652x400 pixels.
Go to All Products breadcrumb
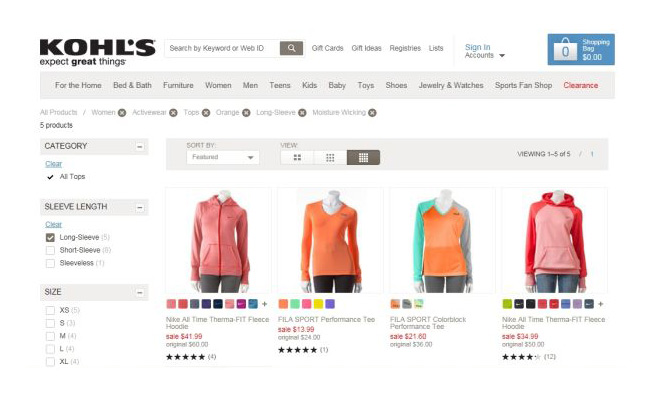59,113
